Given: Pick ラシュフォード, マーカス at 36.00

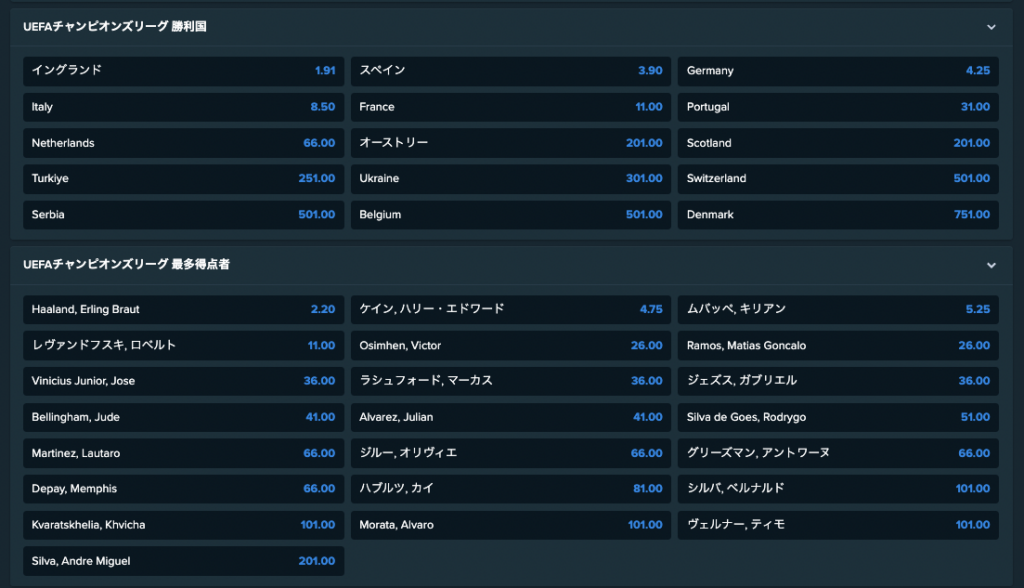Looking at the screenshot, I should point(511,381).
